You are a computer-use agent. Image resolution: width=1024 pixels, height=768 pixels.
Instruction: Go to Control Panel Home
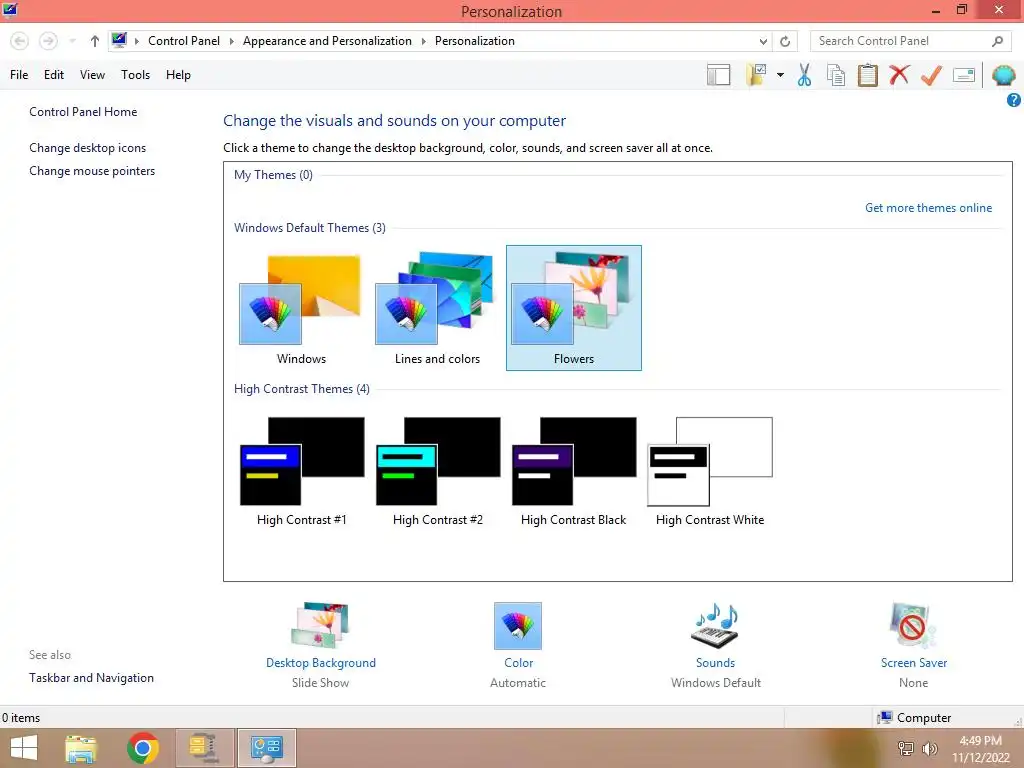[83, 112]
